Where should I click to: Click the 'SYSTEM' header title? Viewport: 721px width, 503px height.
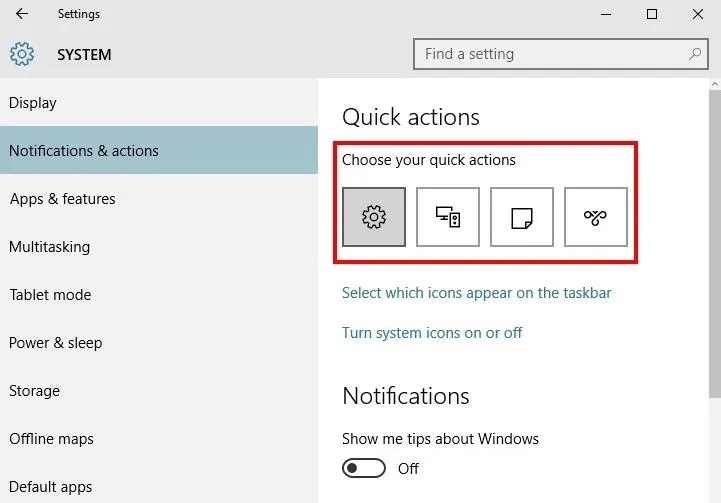(x=84, y=55)
